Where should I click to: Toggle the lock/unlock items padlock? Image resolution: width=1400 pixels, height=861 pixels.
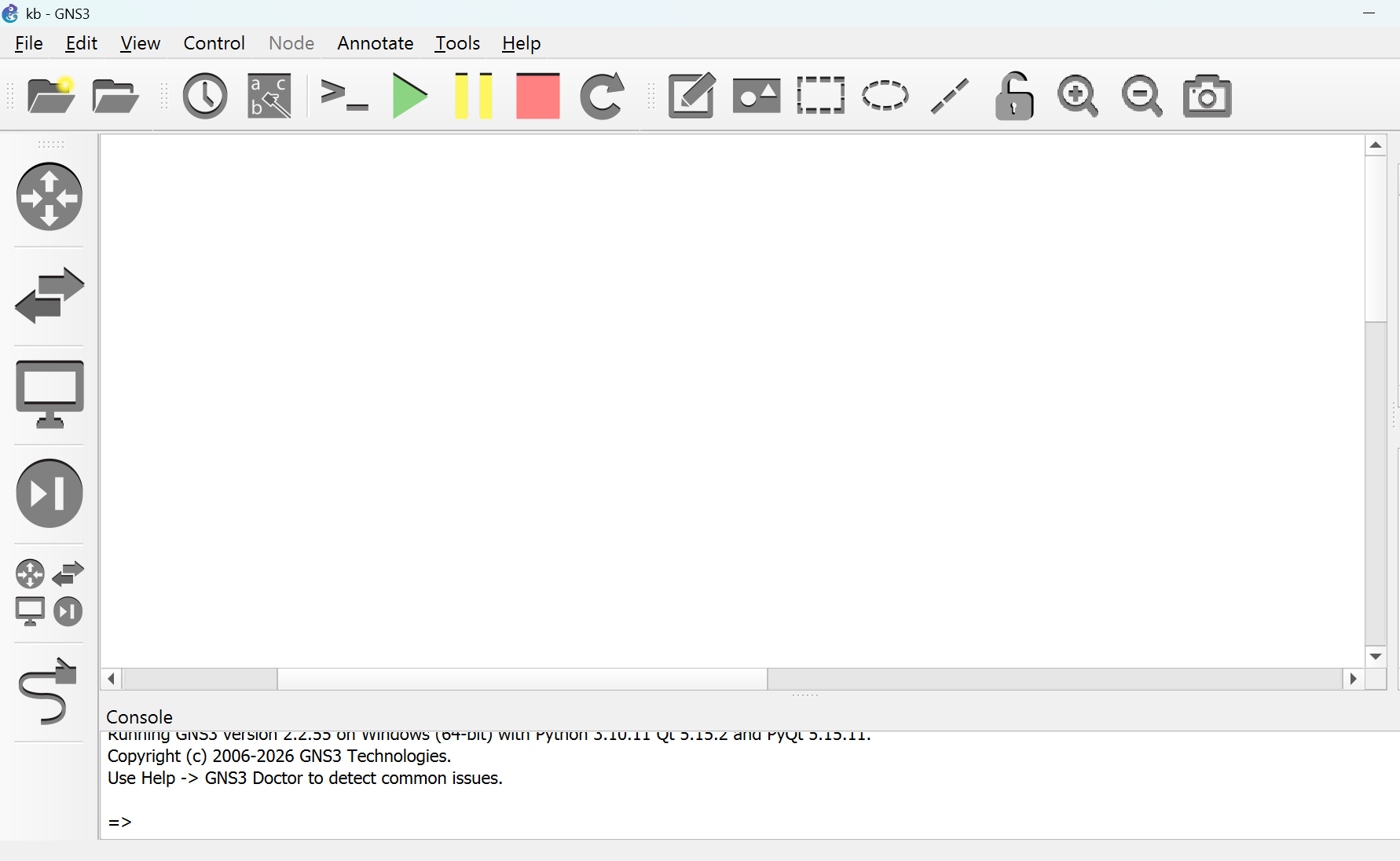point(1013,96)
